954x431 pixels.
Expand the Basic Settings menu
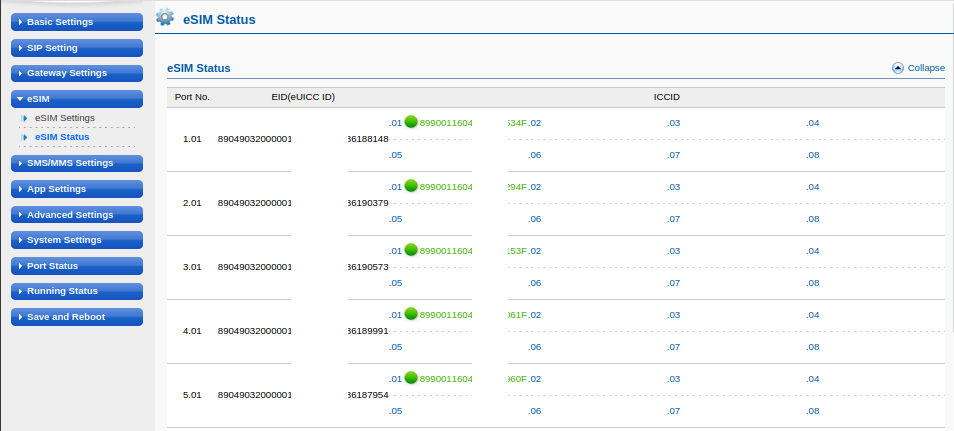(x=77, y=22)
